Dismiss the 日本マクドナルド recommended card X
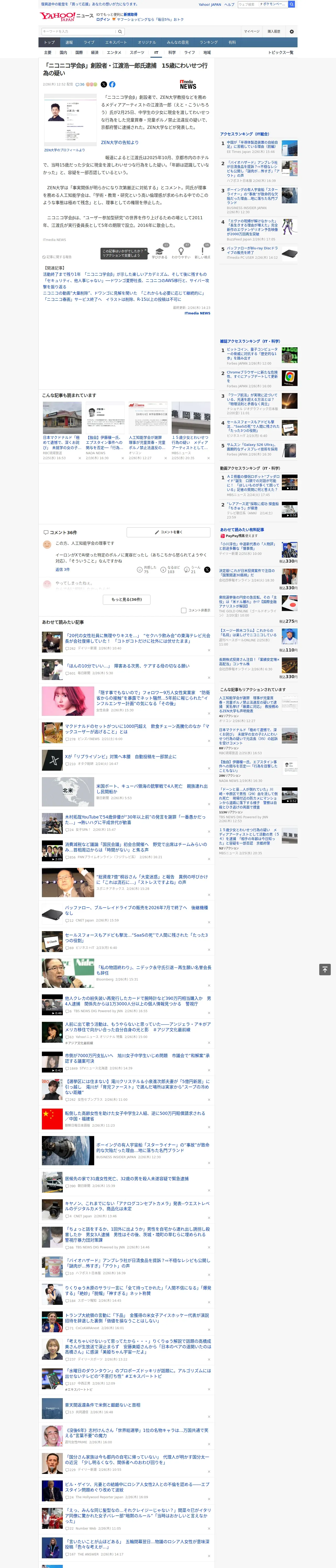Screen dimensions: 336x1568 [79, 458]
